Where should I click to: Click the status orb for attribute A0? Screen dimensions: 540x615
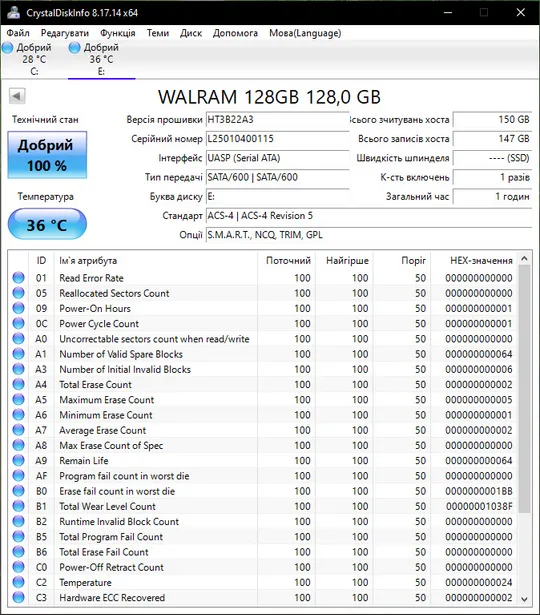click(x=18, y=338)
